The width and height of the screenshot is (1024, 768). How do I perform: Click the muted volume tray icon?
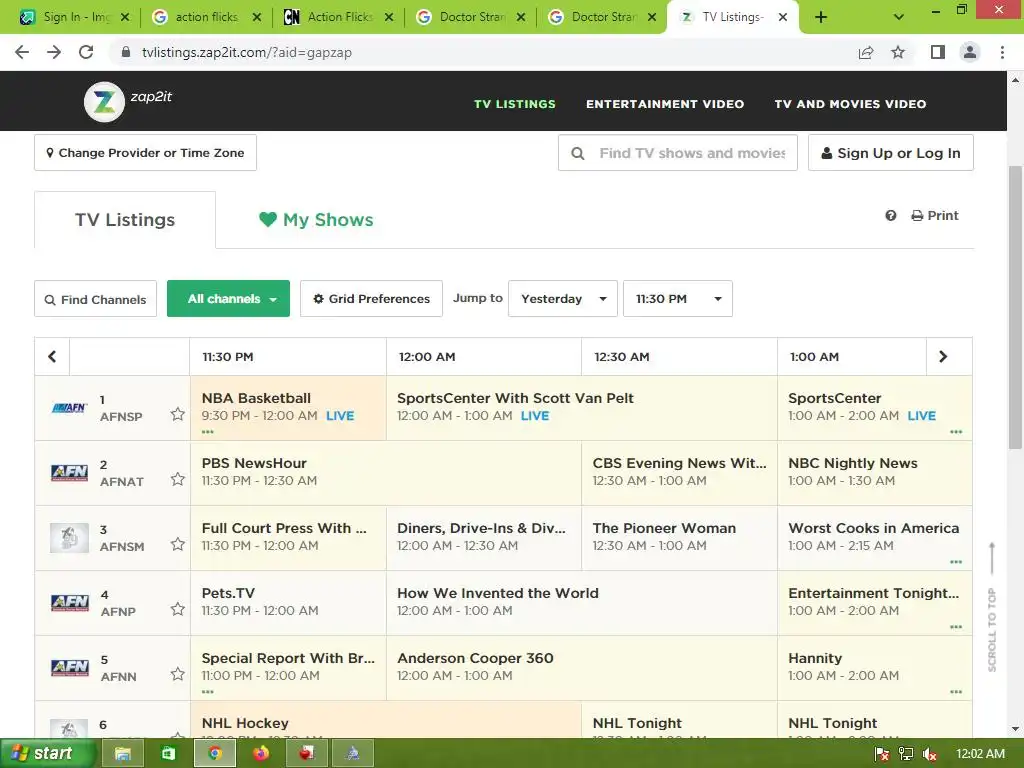tap(930, 754)
